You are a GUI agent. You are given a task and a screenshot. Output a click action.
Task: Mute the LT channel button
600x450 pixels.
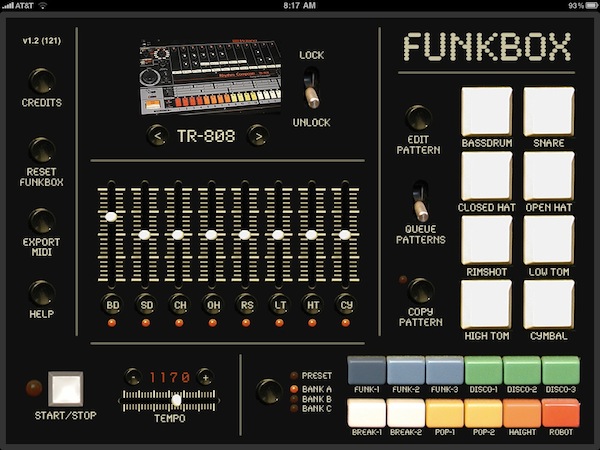pos(279,305)
